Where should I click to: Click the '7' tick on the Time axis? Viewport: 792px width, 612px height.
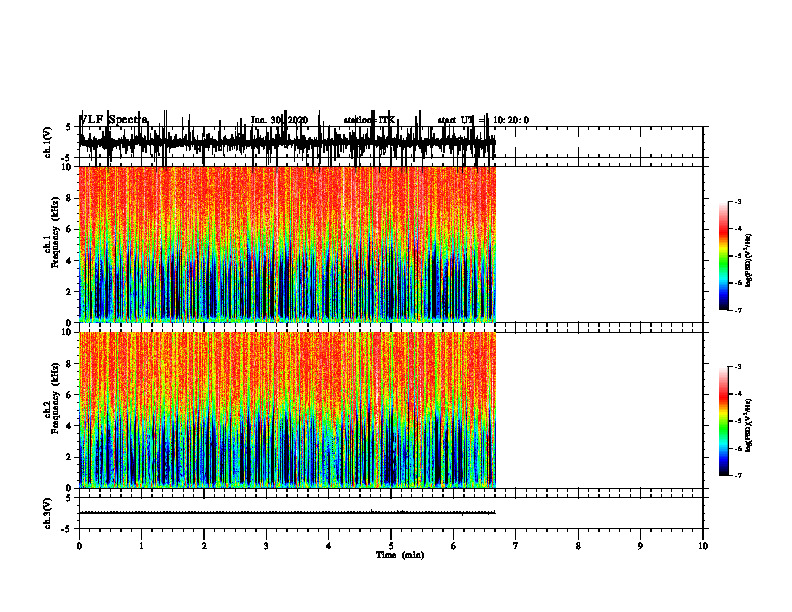pyautogui.click(x=516, y=546)
